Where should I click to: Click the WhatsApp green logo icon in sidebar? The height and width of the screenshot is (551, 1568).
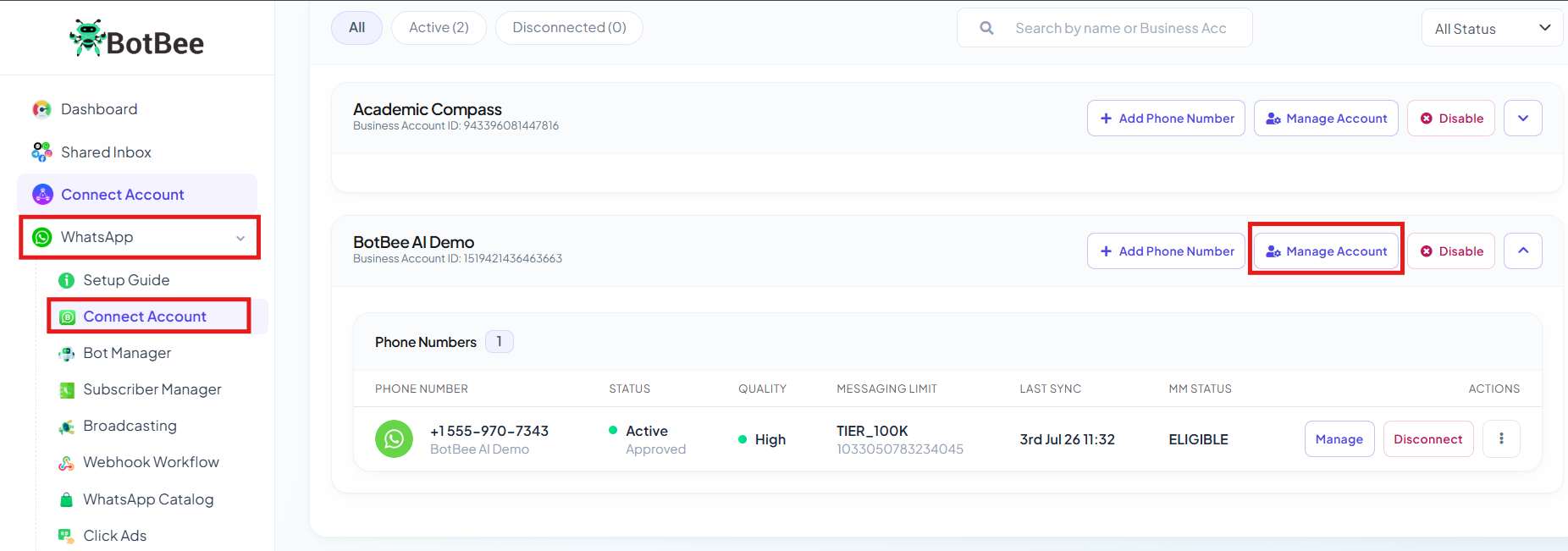(42, 237)
